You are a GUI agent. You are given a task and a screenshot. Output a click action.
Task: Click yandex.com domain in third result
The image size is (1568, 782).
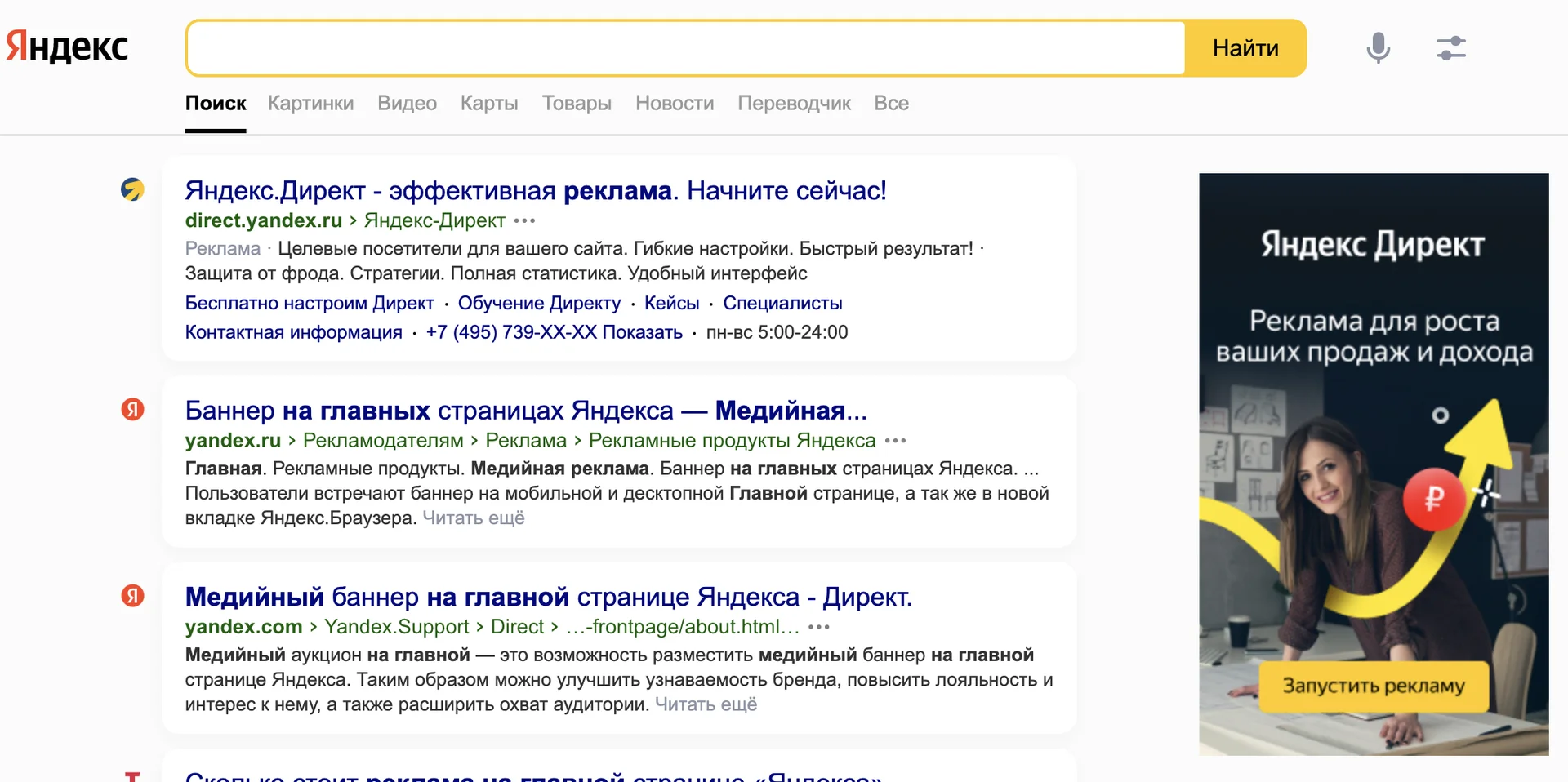(x=243, y=627)
